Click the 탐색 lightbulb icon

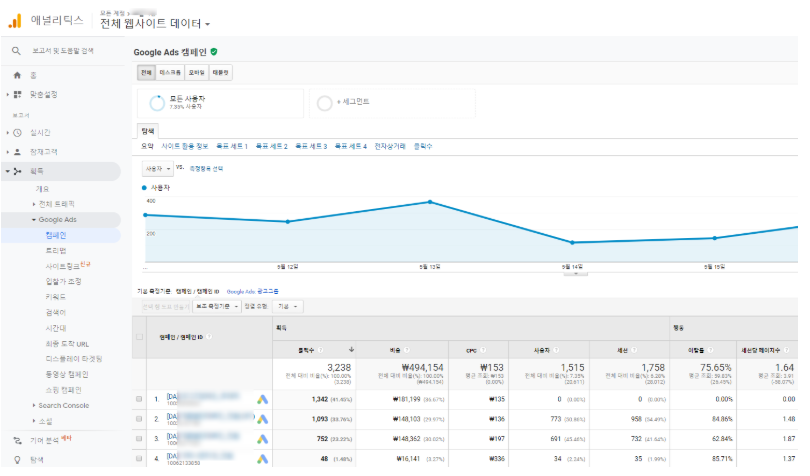(x=18, y=460)
